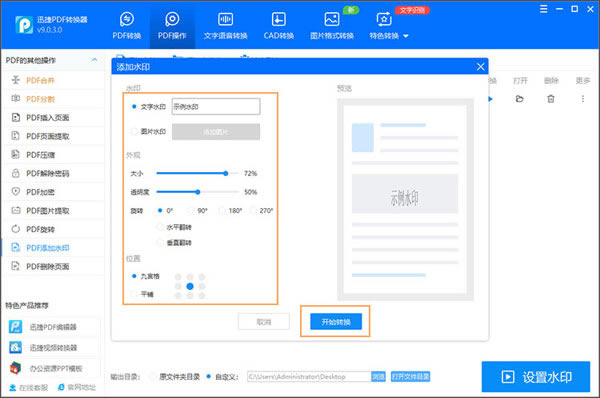The height and width of the screenshot is (398, 600).
Task: Click the disabled 添加图片 button
Action: (x=216, y=132)
